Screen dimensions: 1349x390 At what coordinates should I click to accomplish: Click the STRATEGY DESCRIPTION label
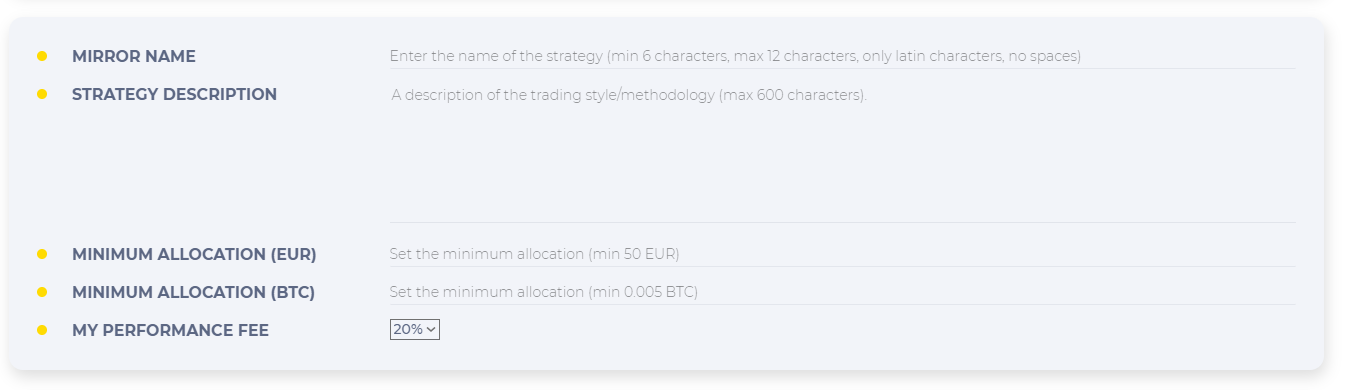(x=174, y=94)
